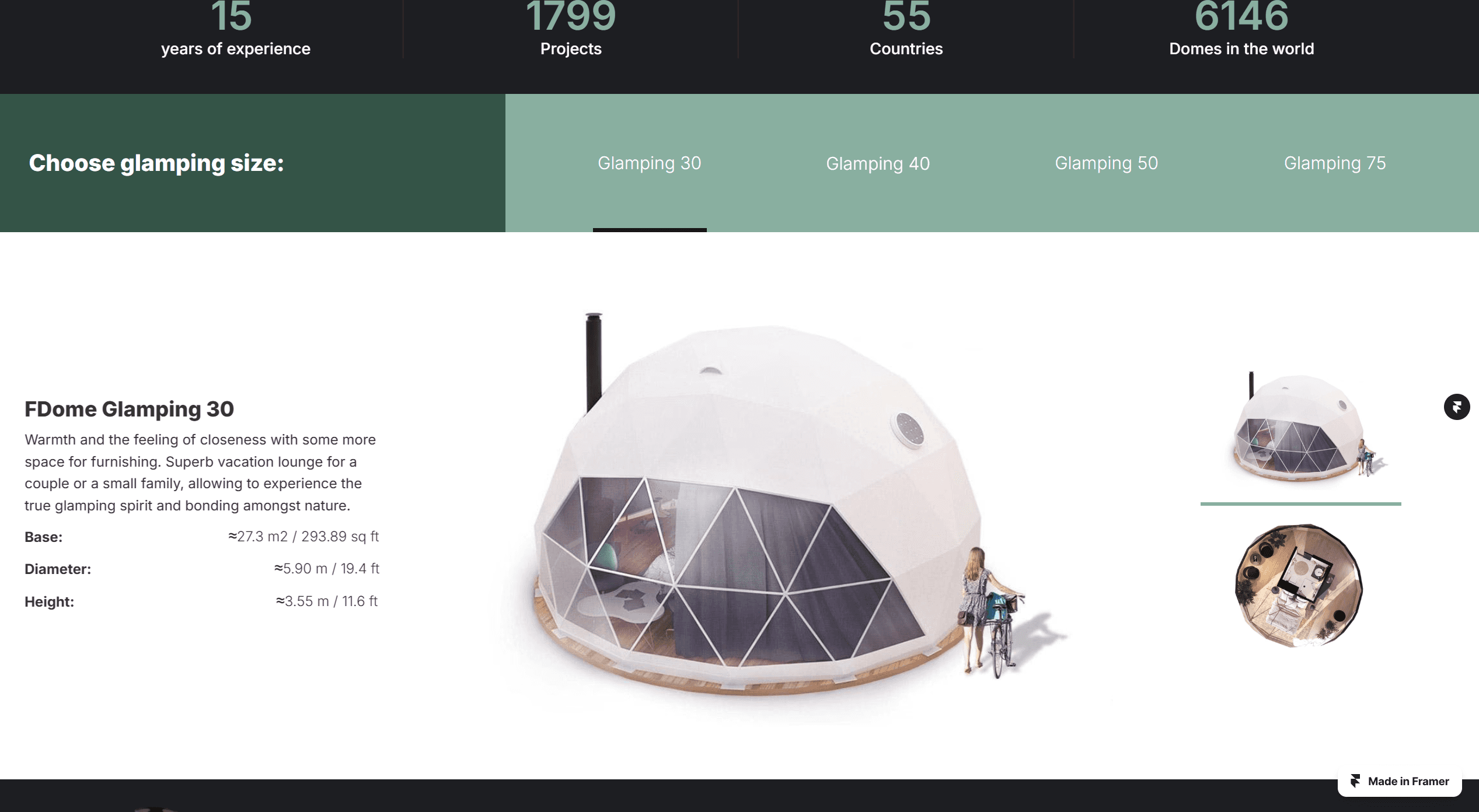Click the Diameter value text
This screenshot has height=812, width=1479.
coord(327,568)
